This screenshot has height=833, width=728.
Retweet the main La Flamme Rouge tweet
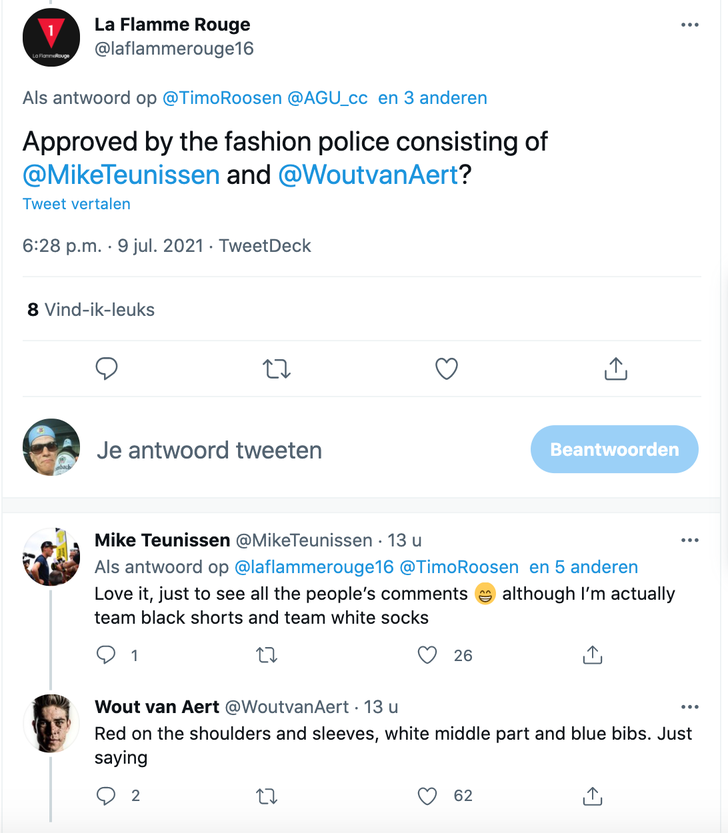coord(276,369)
